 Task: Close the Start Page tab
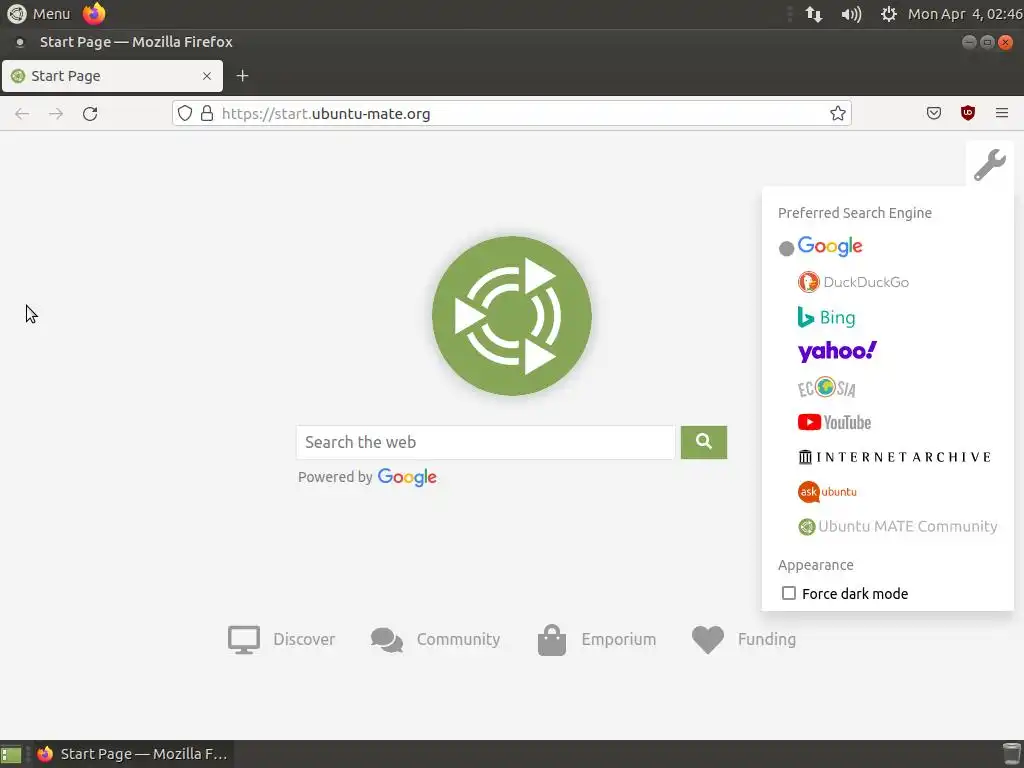[x=207, y=76]
